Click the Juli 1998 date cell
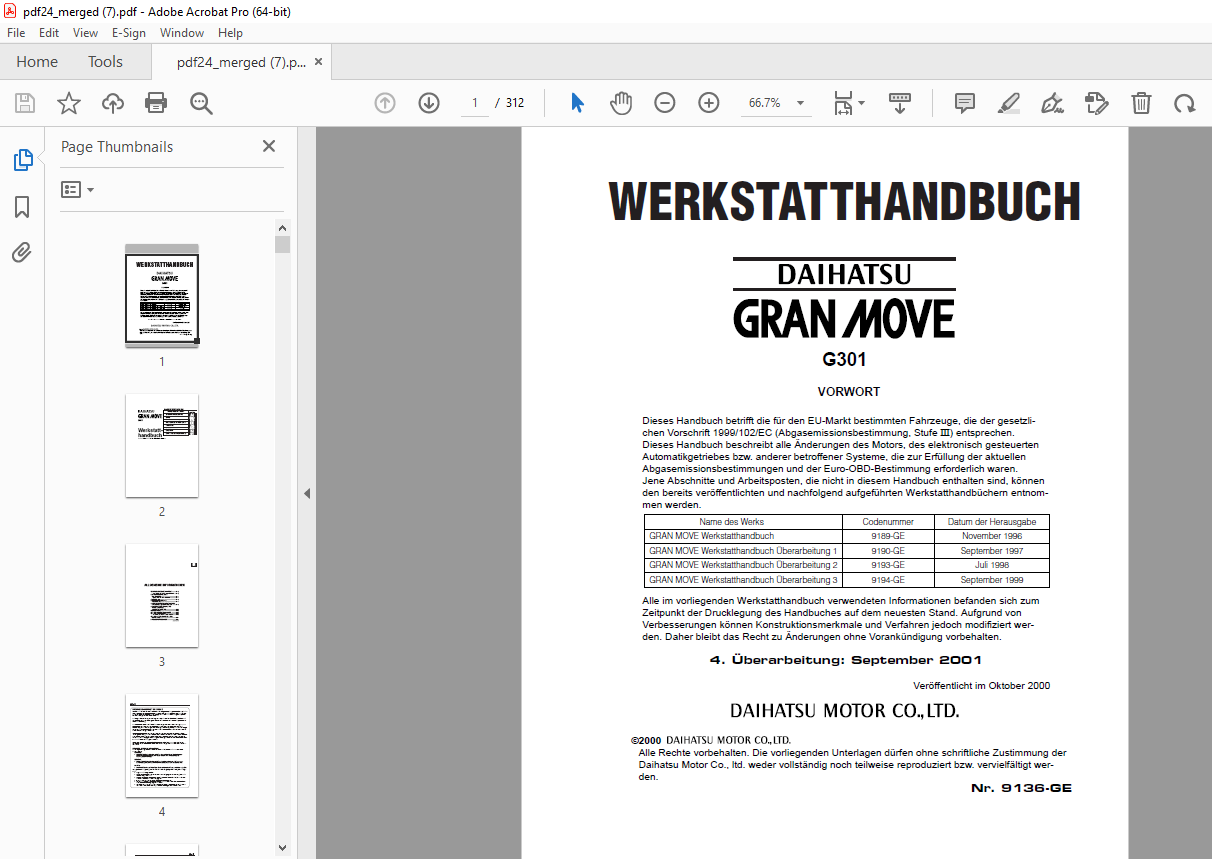The width and height of the screenshot is (1212, 859). [x=992, y=565]
